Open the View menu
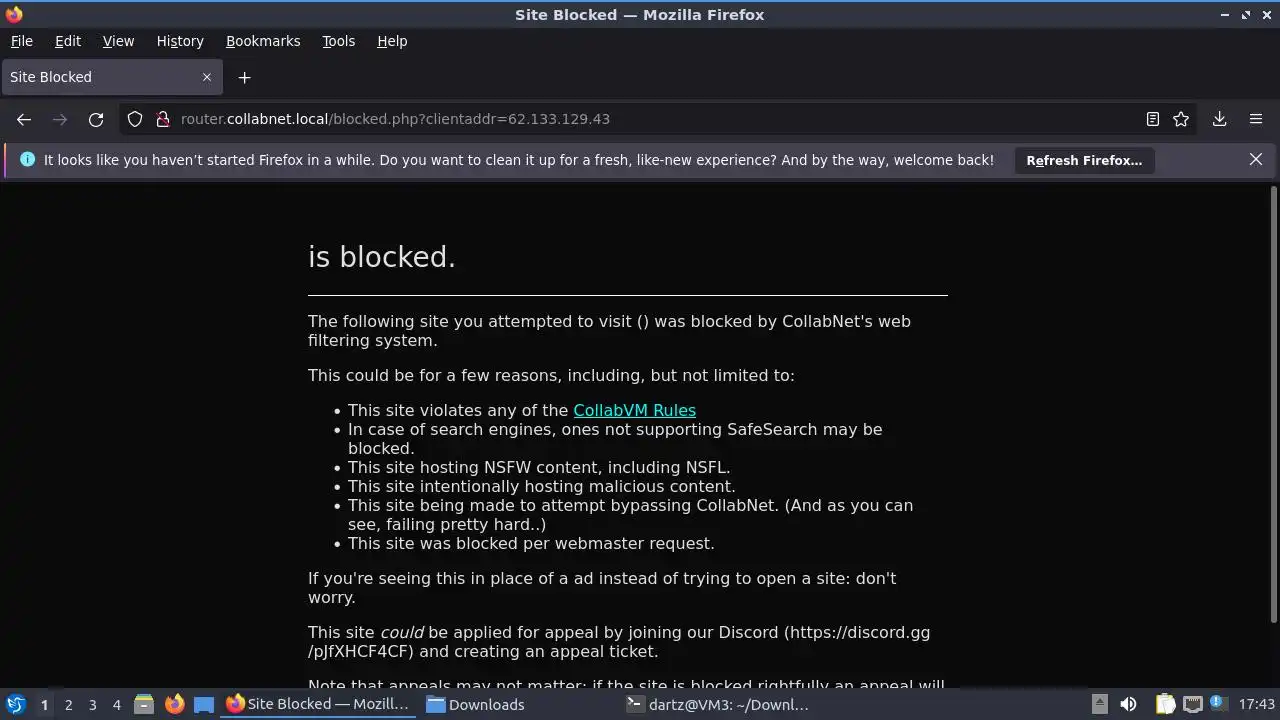 pyautogui.click(x=118, y=41)
